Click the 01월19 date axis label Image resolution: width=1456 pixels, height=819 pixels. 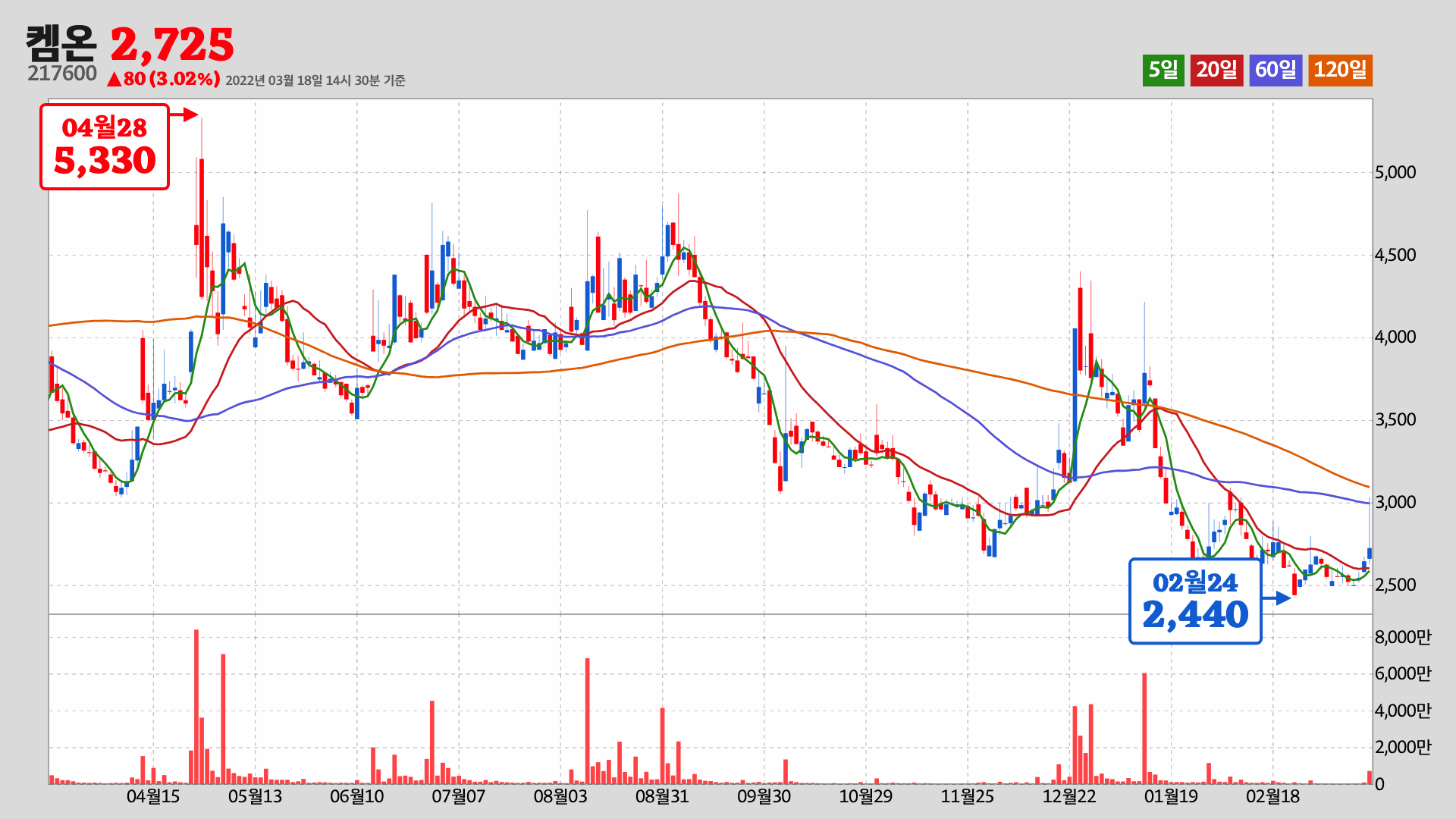click(x=1172, y=797)
